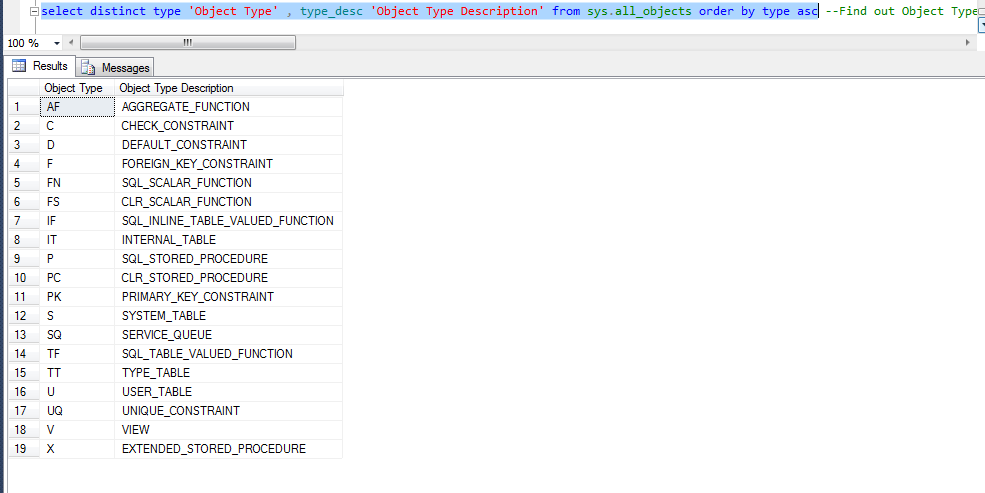Select the CHECK_CONSTRAINT cell

coord(229,126)
